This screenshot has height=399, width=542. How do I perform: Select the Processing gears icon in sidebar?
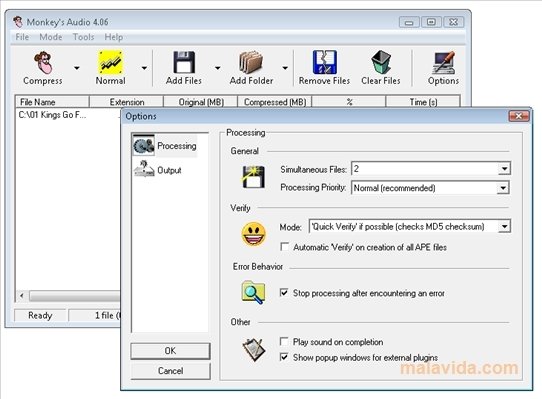(144, 146)
